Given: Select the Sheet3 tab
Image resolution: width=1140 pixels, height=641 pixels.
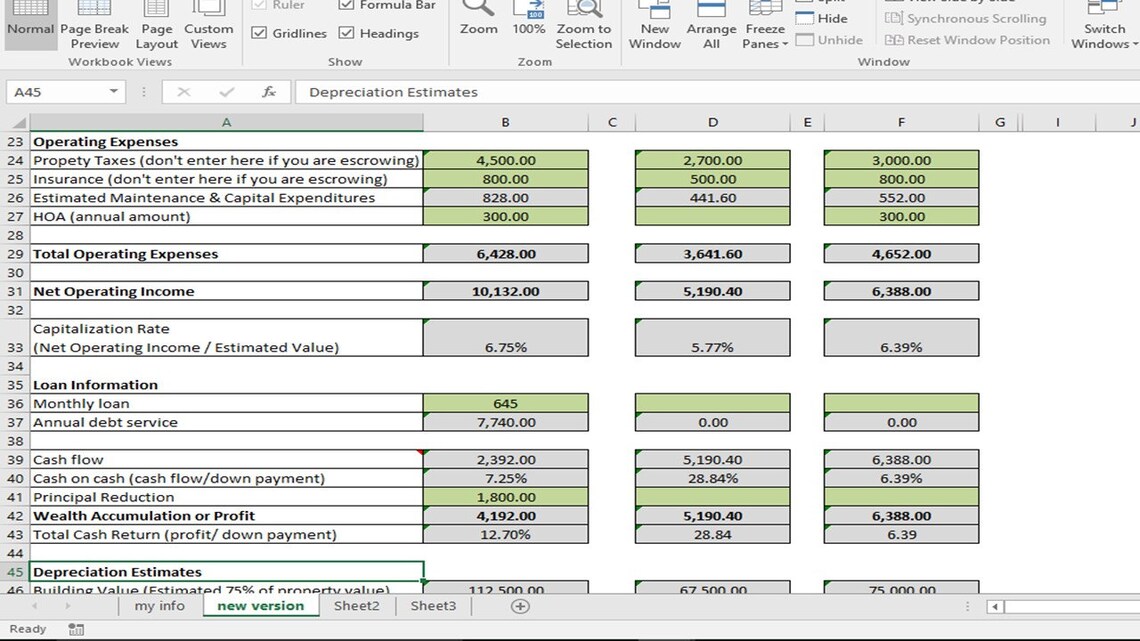Looking at the screenshot, I should coord(432,605).
